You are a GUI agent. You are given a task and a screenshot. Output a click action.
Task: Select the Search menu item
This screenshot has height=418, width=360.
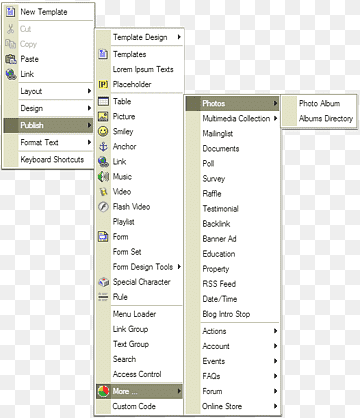coord(140,359)
